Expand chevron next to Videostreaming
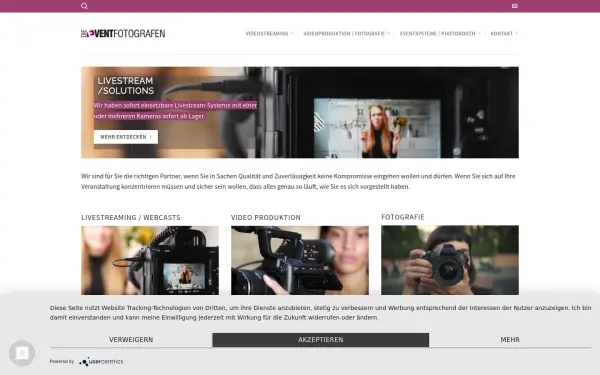The width and height of the screenshot is (600, 375). (292, 33)
